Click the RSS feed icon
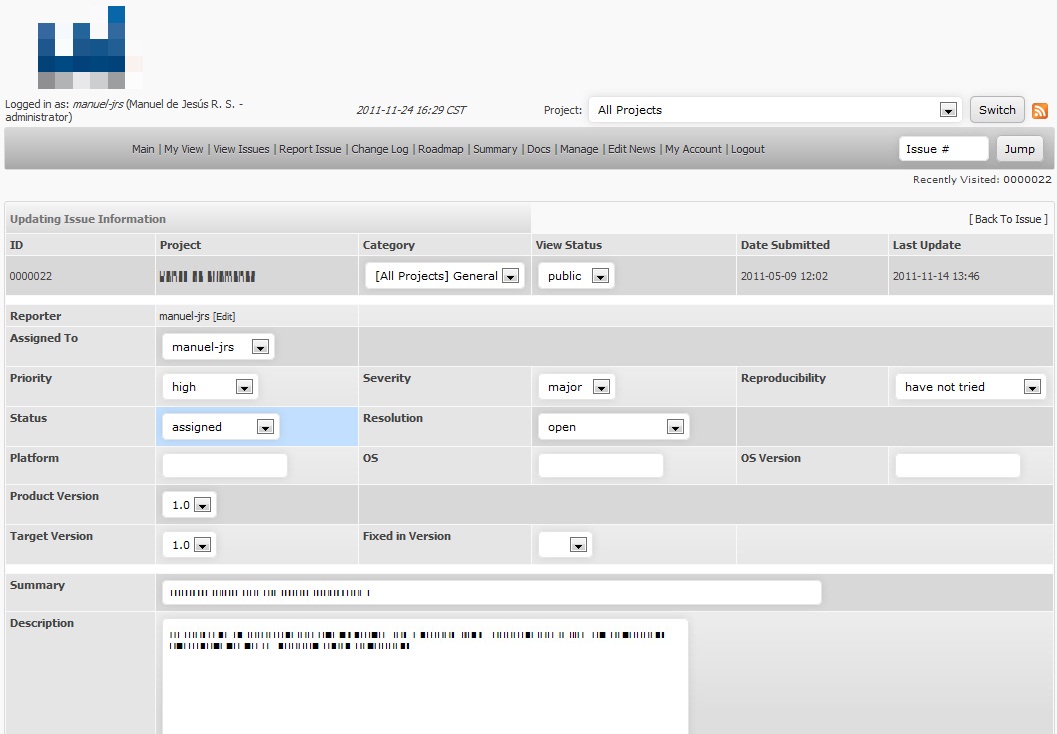Viewport: 1057px width, 734px height. click(1040, 111)
